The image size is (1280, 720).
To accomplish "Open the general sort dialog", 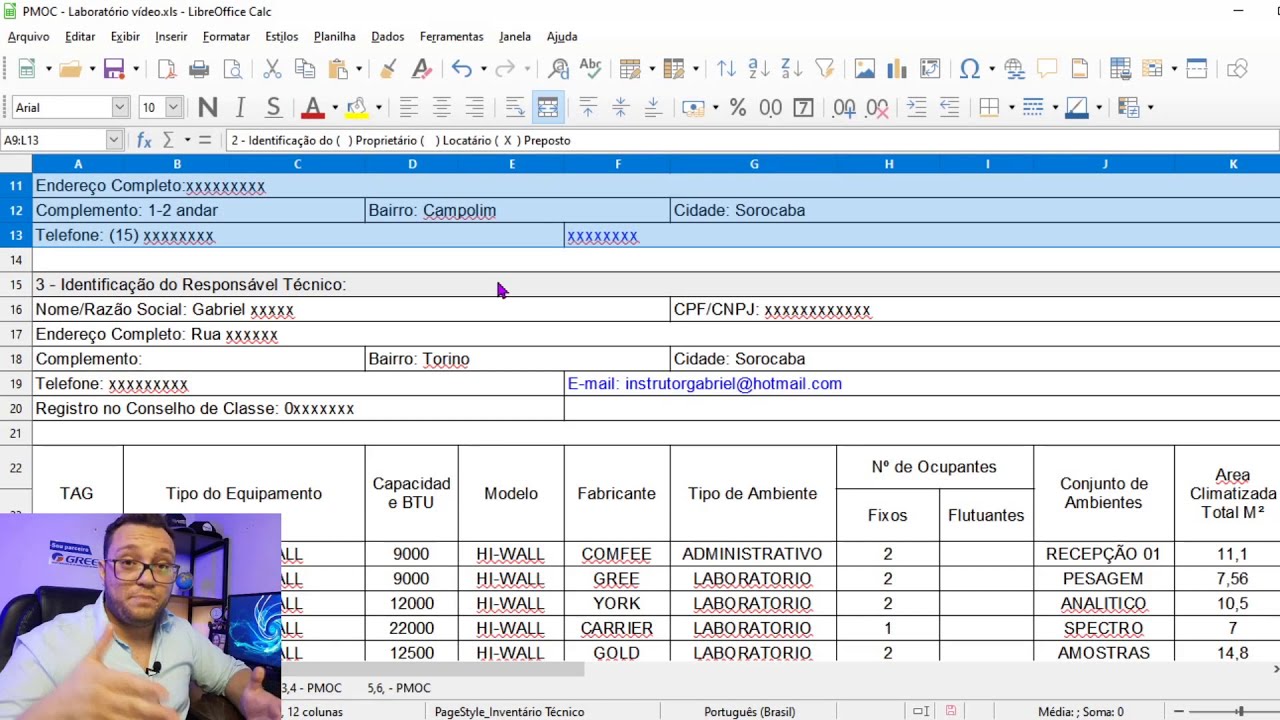I will click(x=727, y=69).
